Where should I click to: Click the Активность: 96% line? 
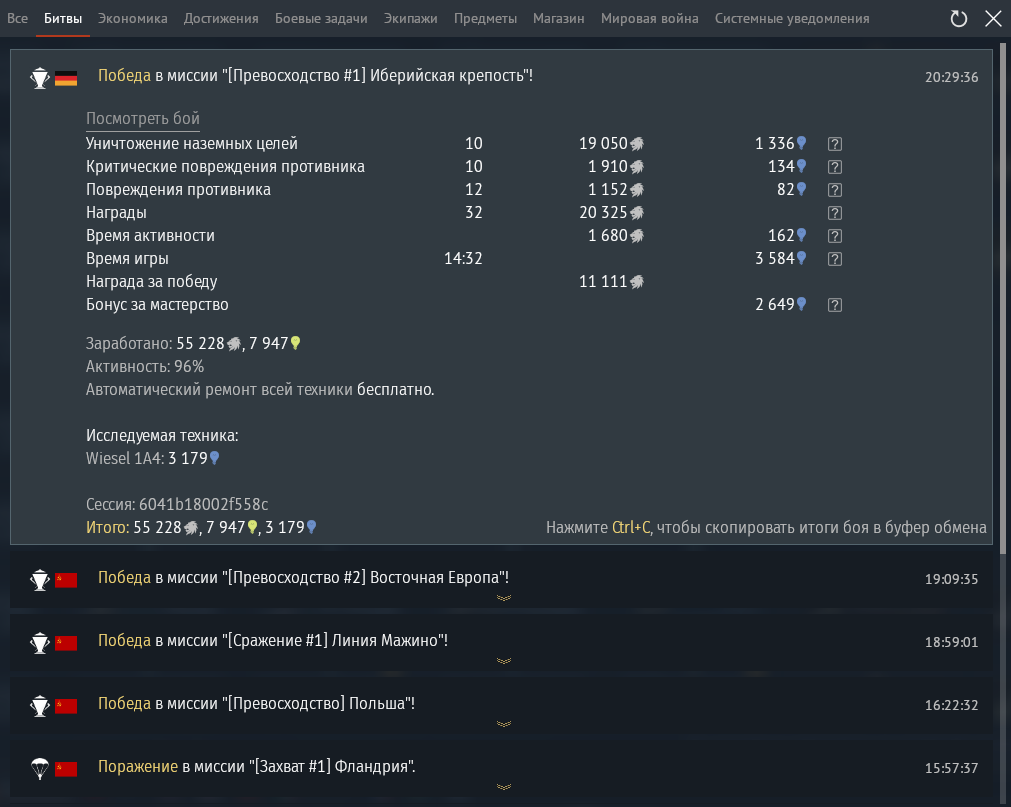pos(145,367)
